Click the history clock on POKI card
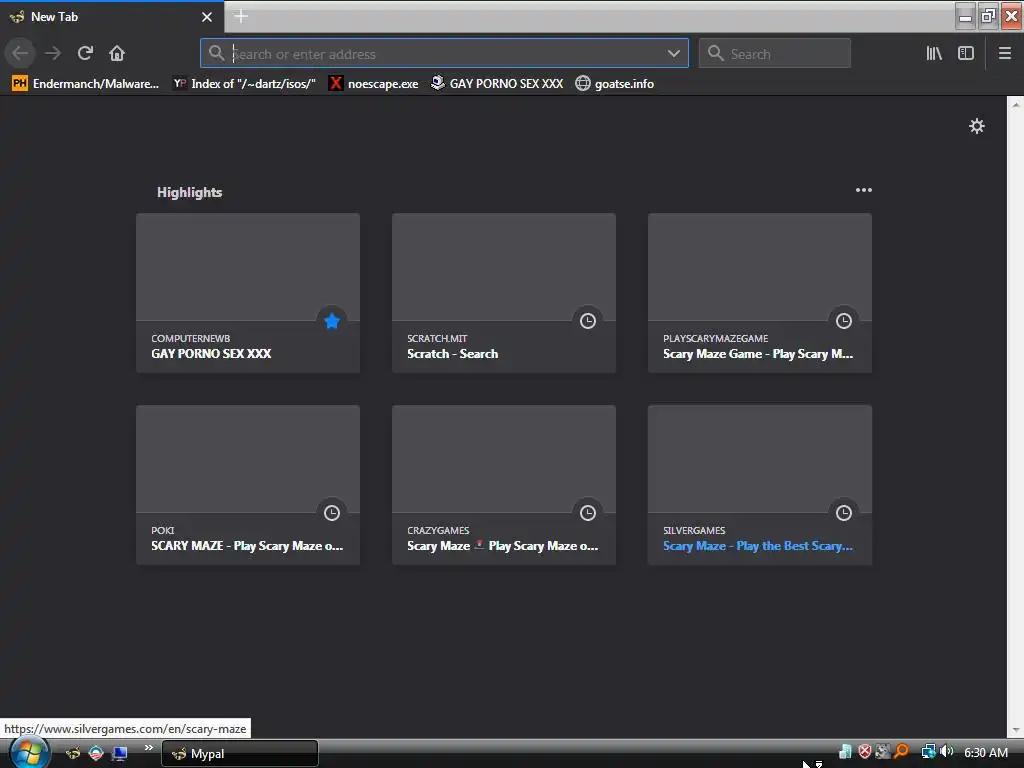Screen dimensions: 1024x768 point(332,513)
